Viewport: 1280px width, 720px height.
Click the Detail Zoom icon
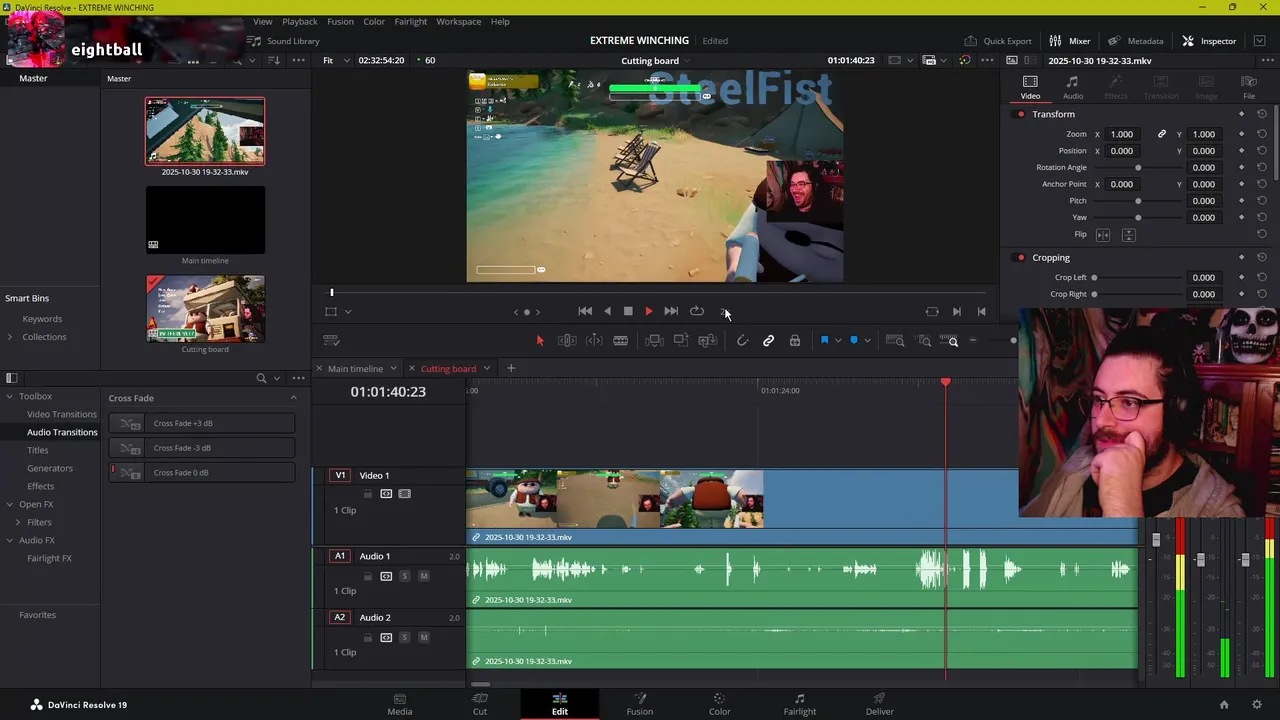924,341
